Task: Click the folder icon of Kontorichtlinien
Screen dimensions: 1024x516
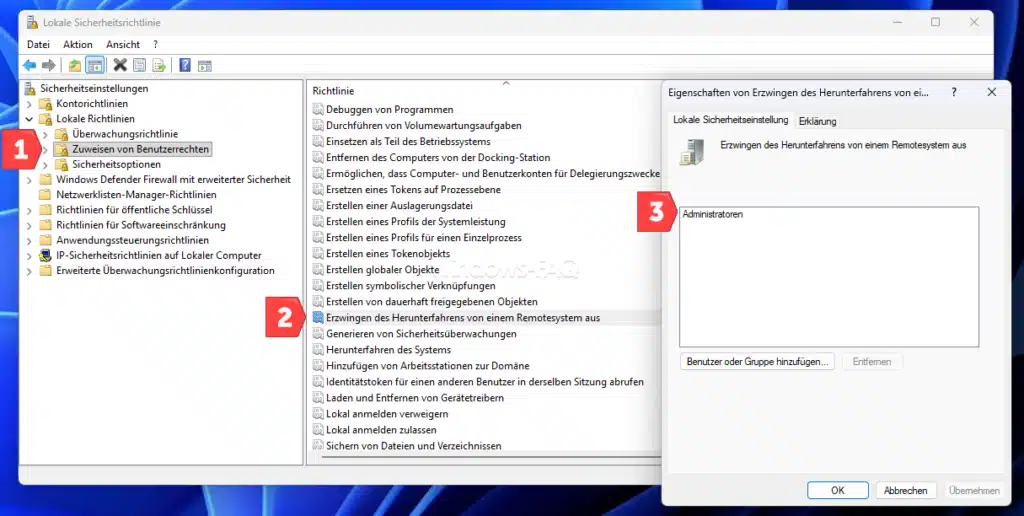Action: (x=45, y=103)
